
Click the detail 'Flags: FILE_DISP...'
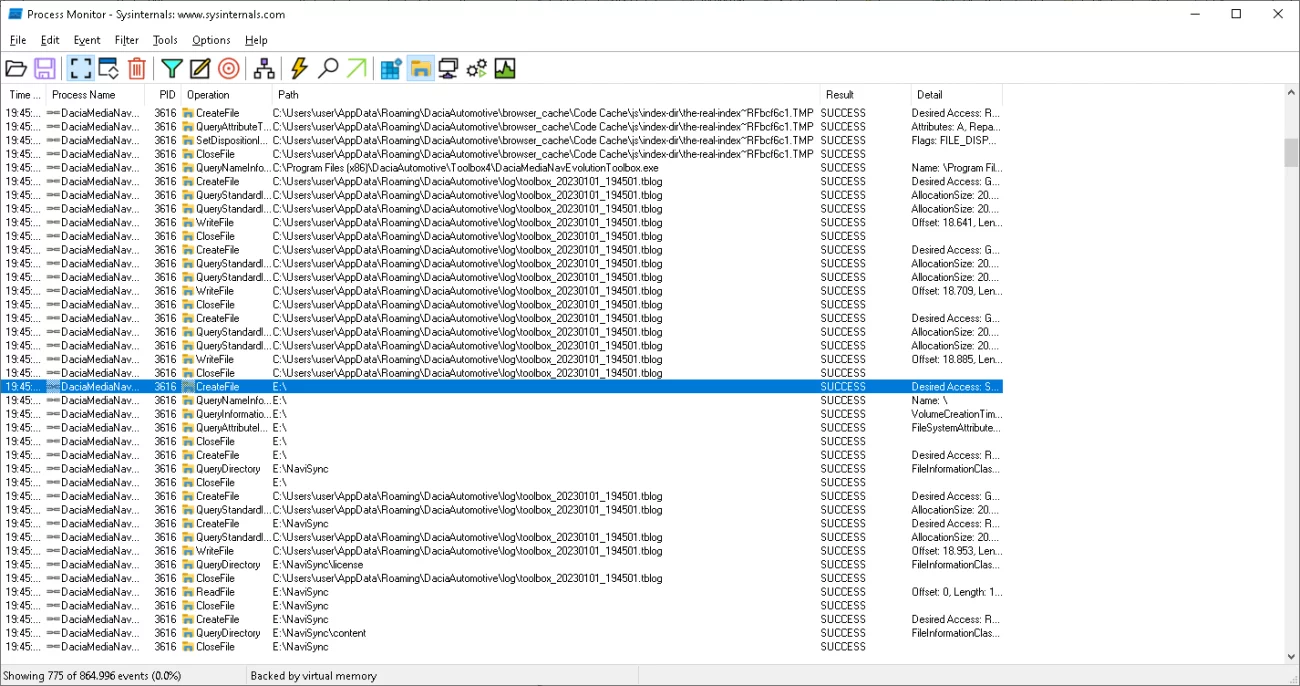coord(956,141)
